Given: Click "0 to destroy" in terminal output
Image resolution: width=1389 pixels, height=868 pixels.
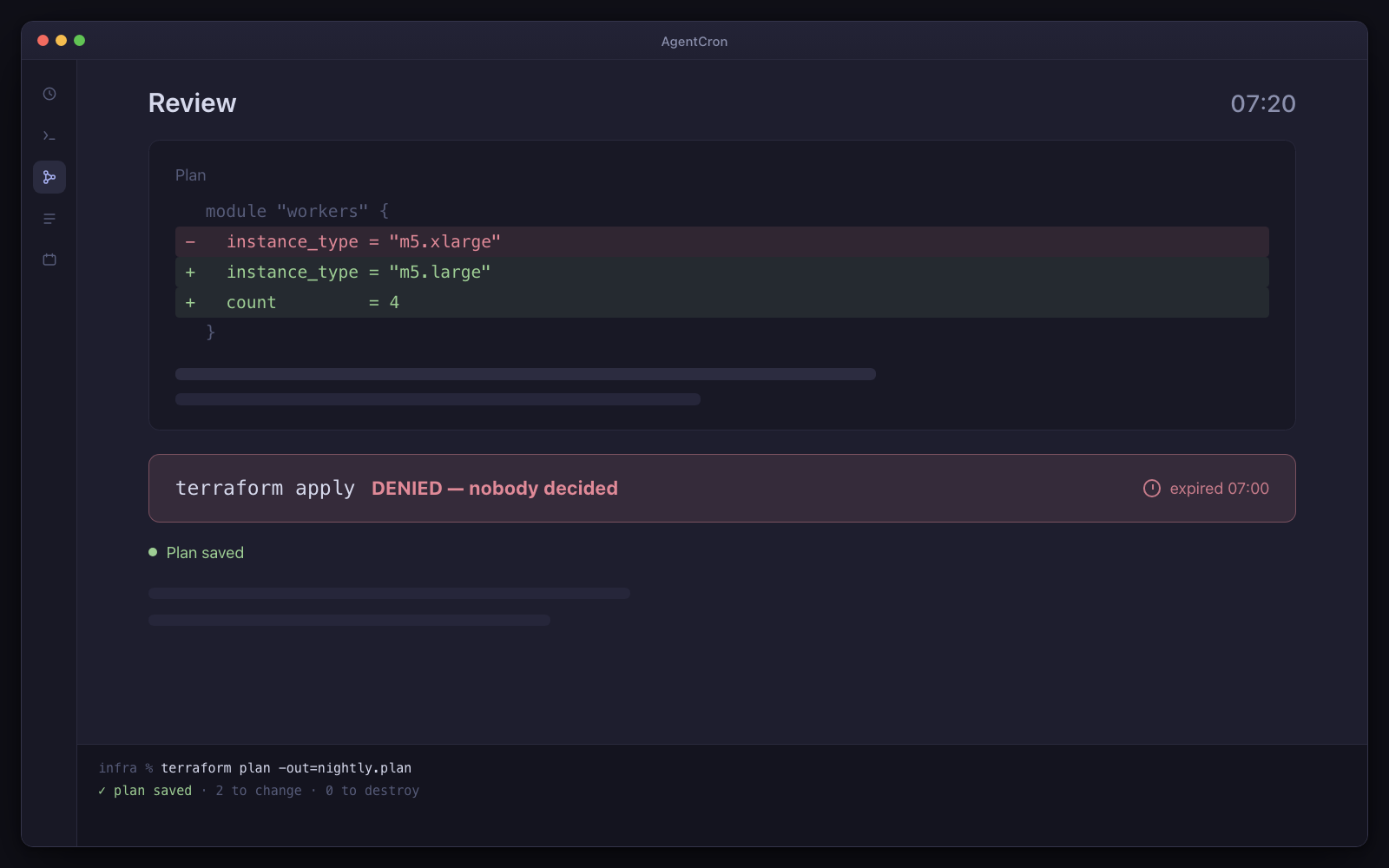Looking at the screenshot, I should [x=372, y=791].
